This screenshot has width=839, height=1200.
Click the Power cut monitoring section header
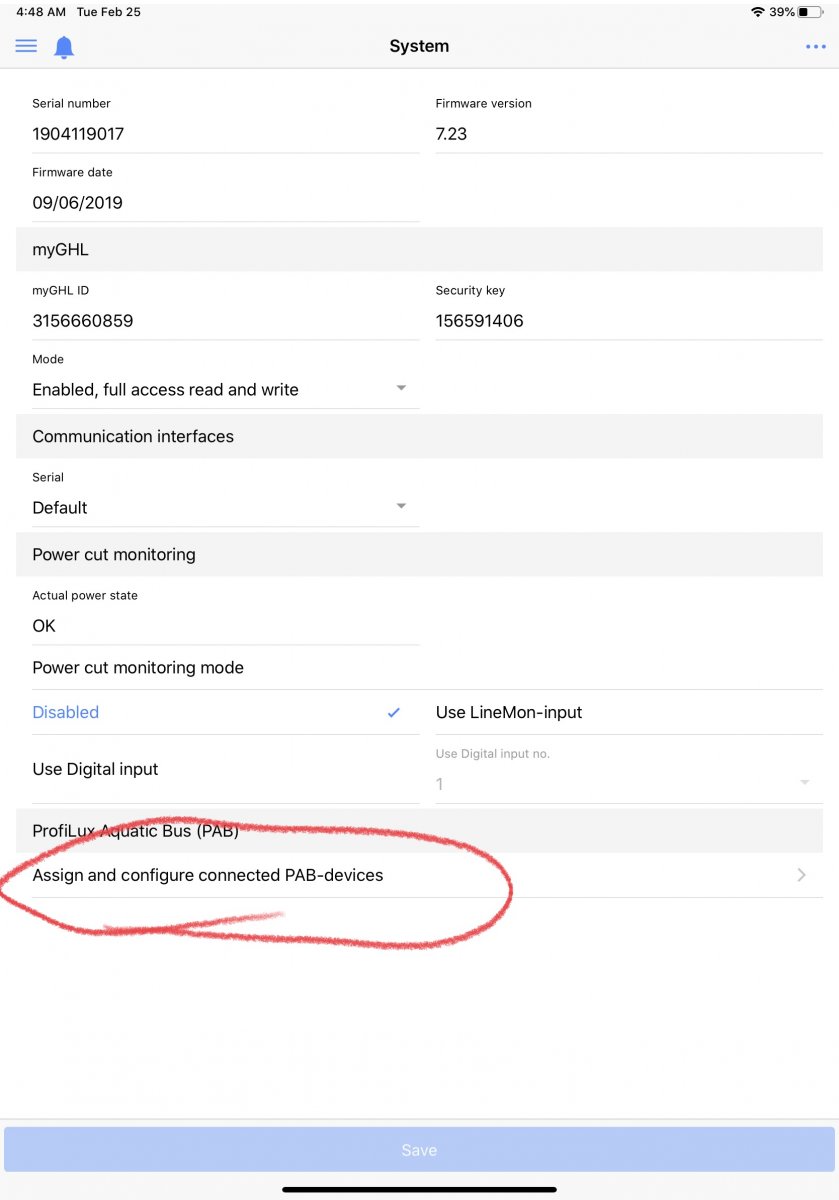[419, 554]
